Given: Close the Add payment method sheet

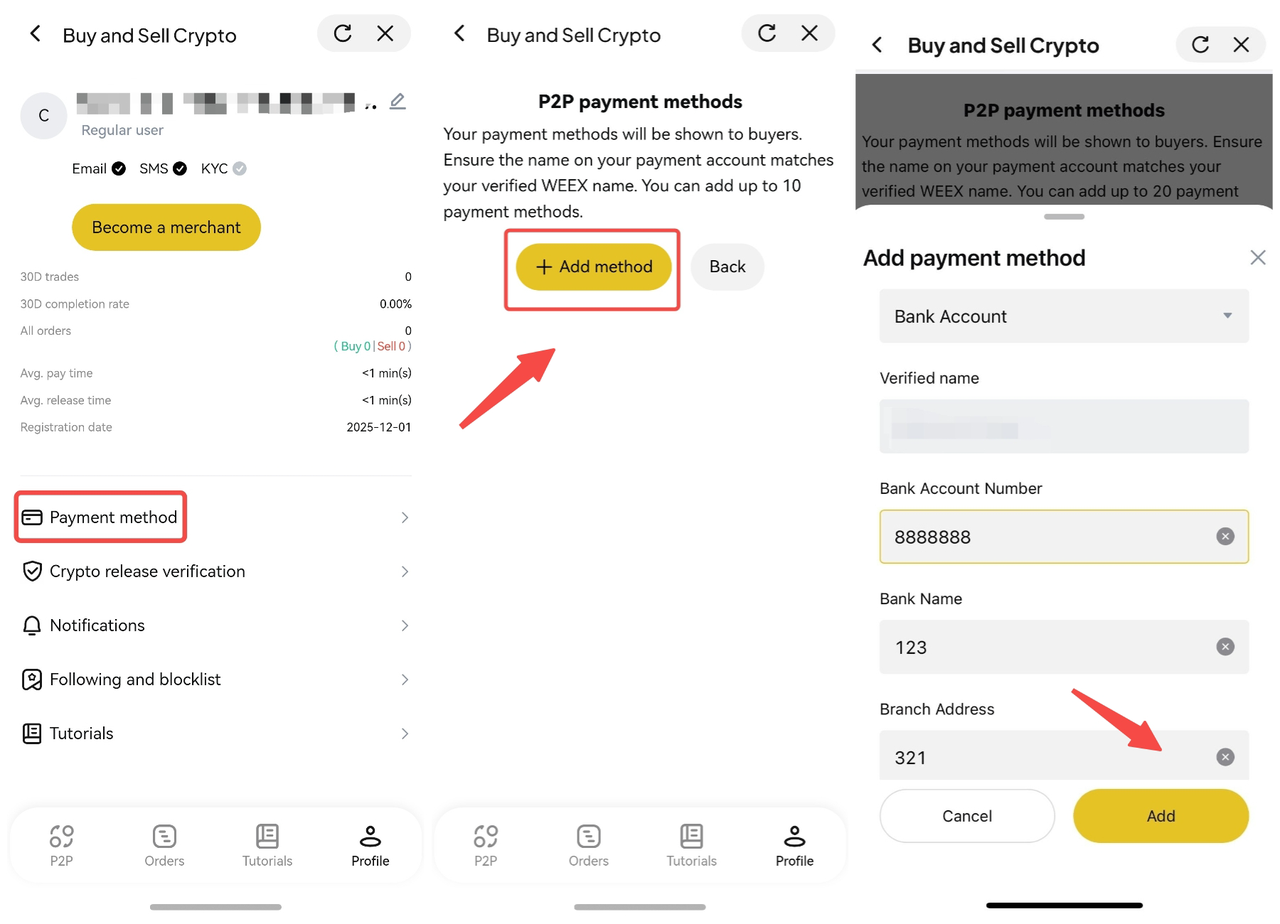Looking at the screenshot, I should (1258, 258).
